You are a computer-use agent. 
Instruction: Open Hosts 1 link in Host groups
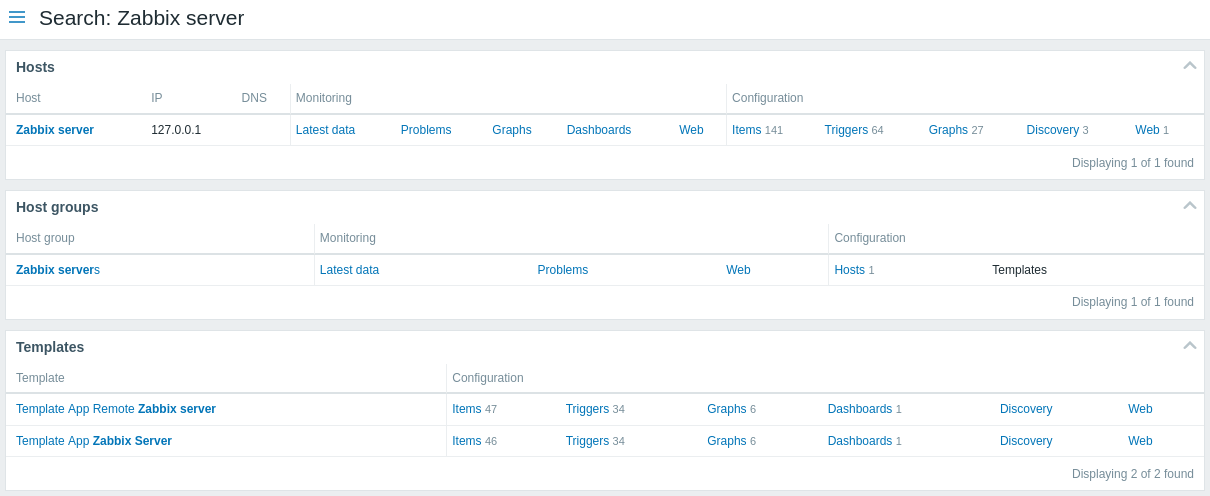[x=849, y=270]
